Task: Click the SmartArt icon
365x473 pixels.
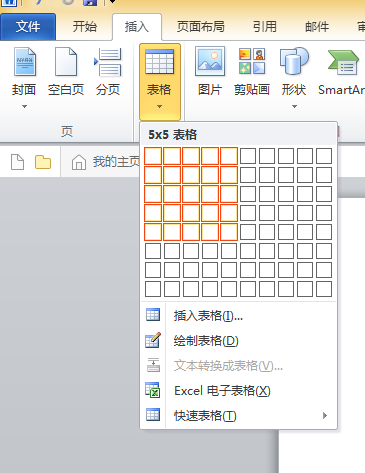Action: tap(343, 62)
